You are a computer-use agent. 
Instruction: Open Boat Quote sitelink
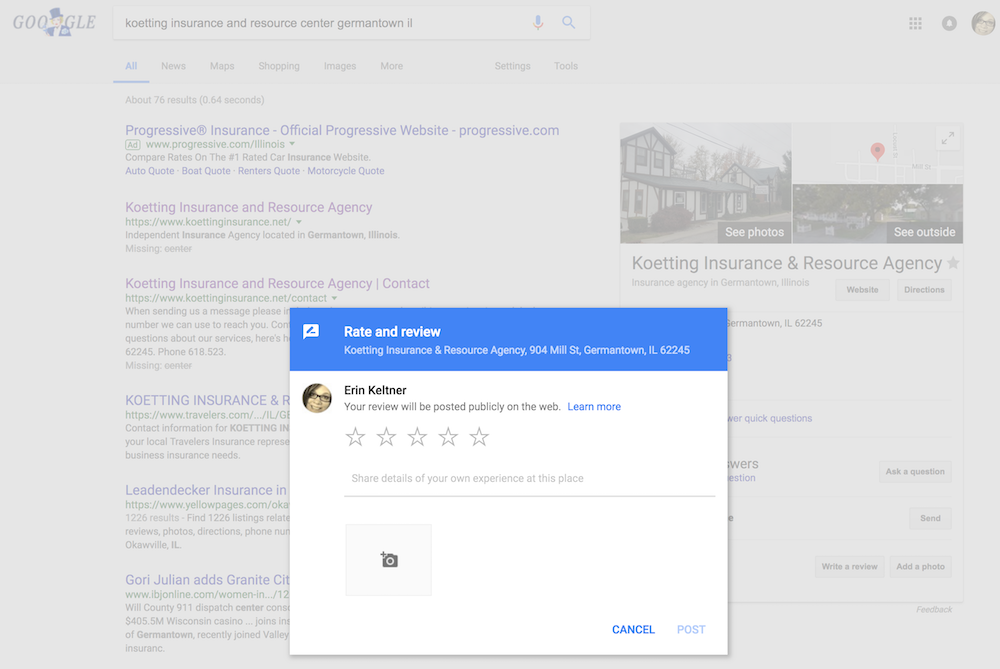[x=206, y=171]
